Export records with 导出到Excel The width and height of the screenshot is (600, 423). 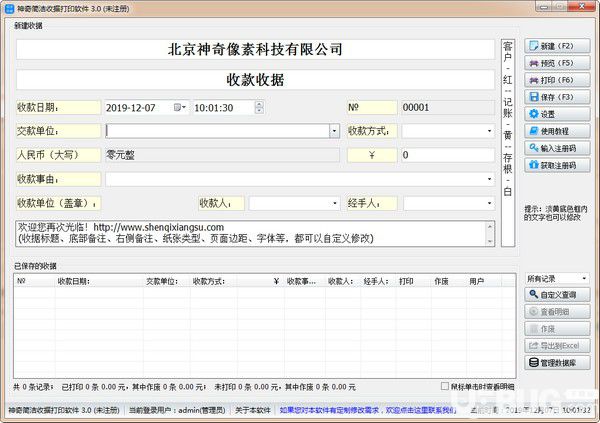[557, 346]
